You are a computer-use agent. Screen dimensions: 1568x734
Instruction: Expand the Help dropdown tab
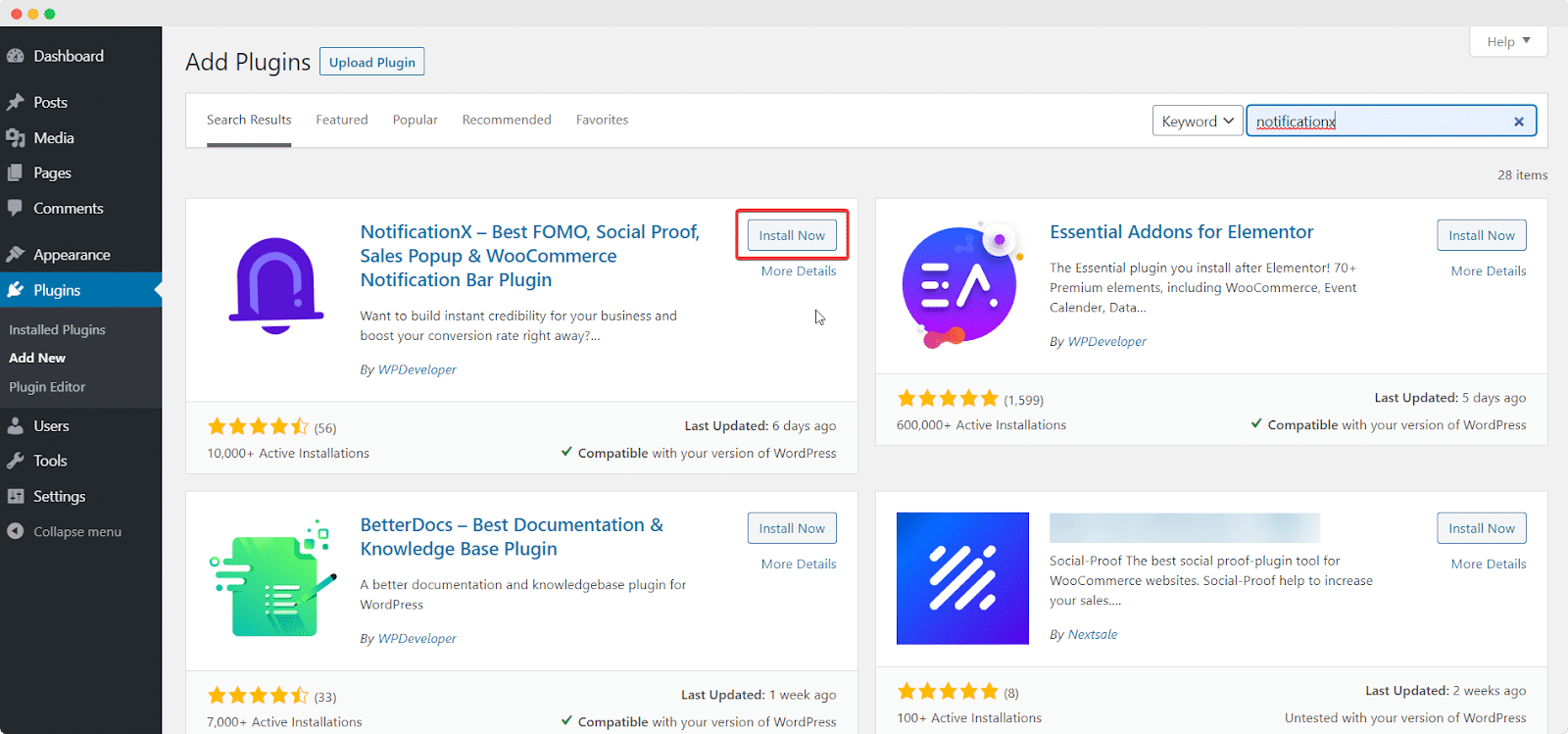[x=1508, y=41]
